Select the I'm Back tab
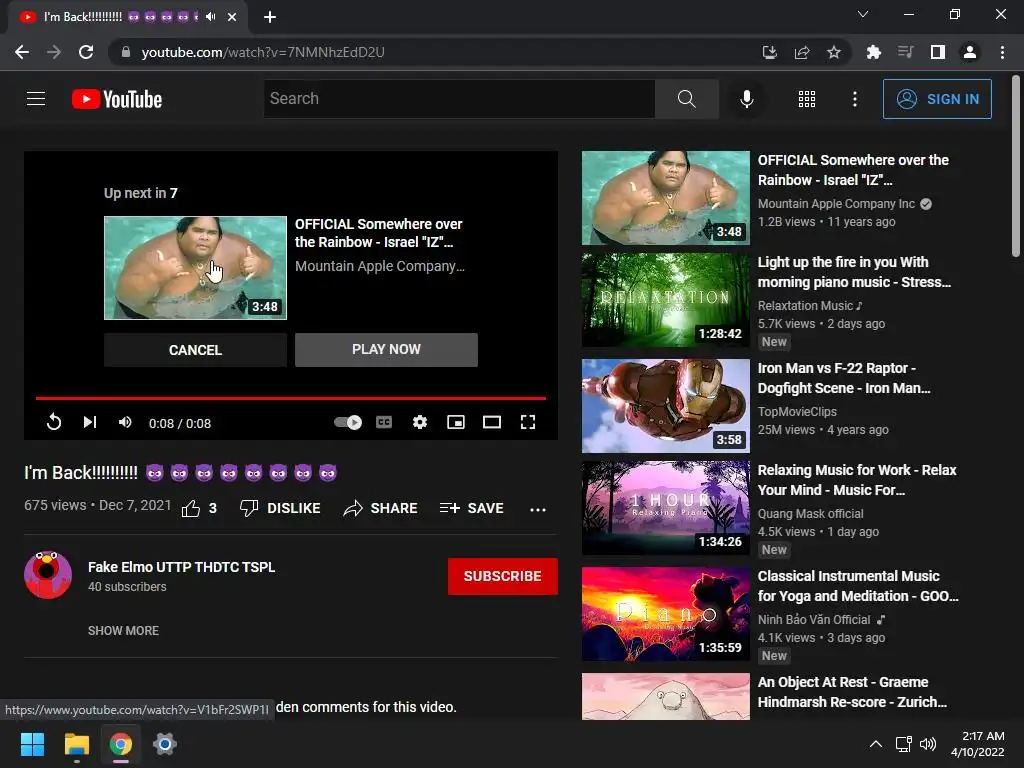The image size is (1024, 768). tap(127, 17)
